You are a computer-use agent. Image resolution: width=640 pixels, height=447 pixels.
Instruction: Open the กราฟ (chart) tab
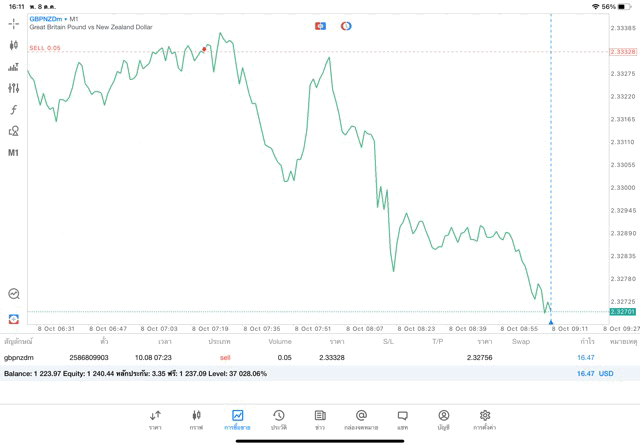(196, 419)
